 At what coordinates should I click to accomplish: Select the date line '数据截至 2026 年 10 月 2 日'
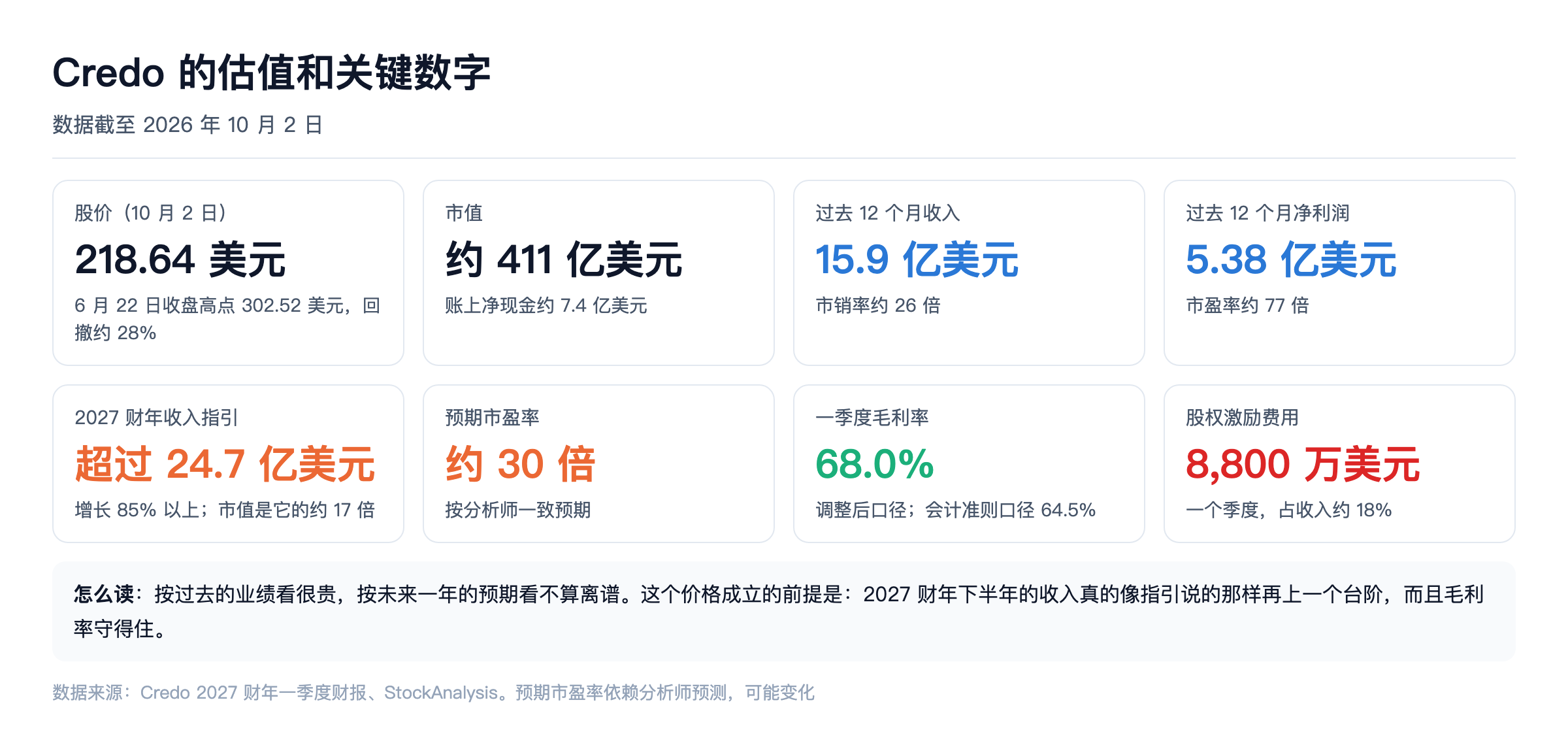click(x=188, y=125)
